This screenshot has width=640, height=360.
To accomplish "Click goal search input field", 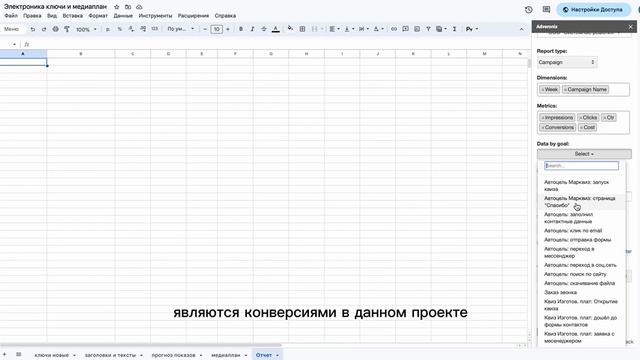I will pyautogui.click(x=581, y=166).
